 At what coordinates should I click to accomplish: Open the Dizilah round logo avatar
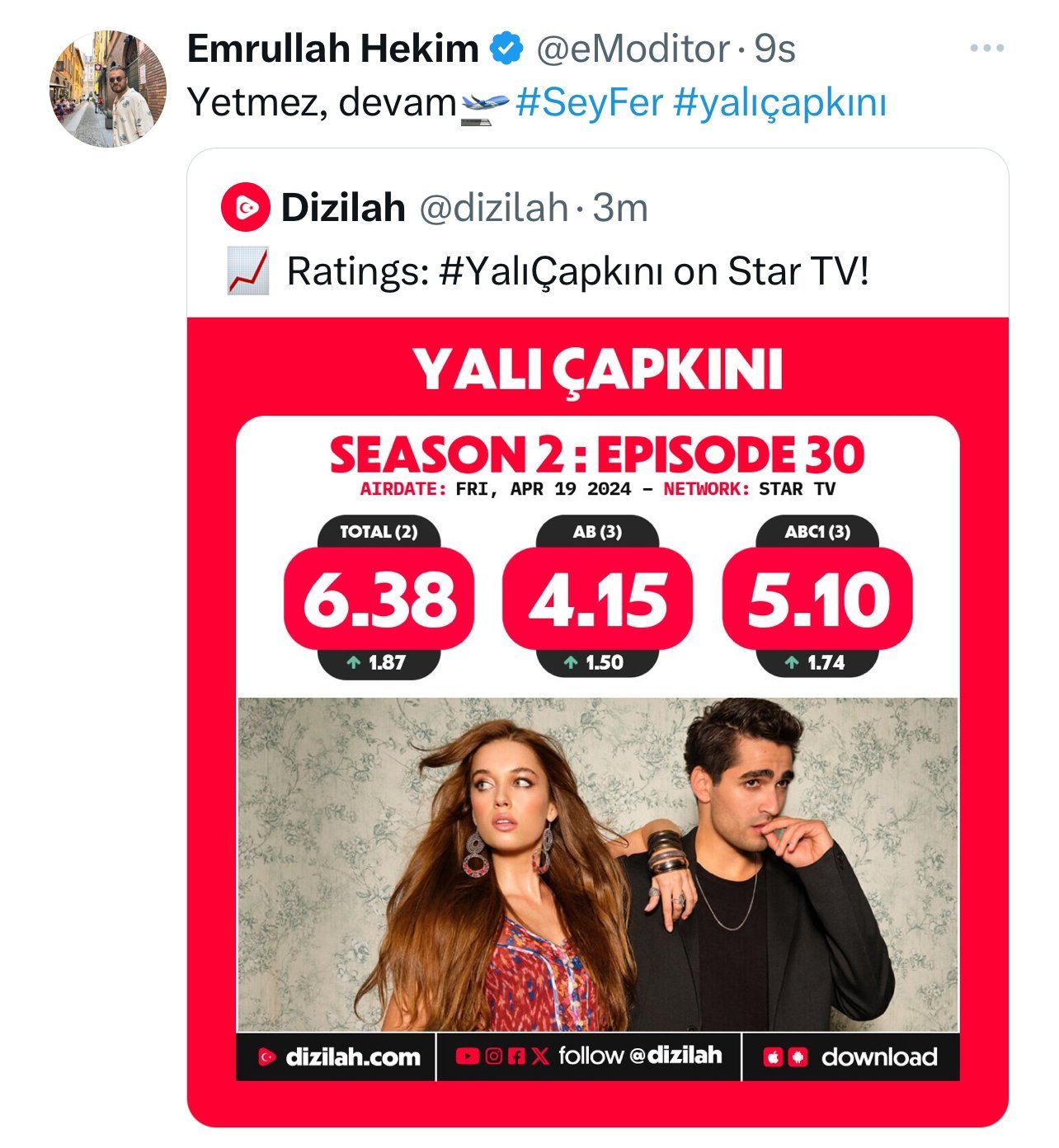coord(245,208)
